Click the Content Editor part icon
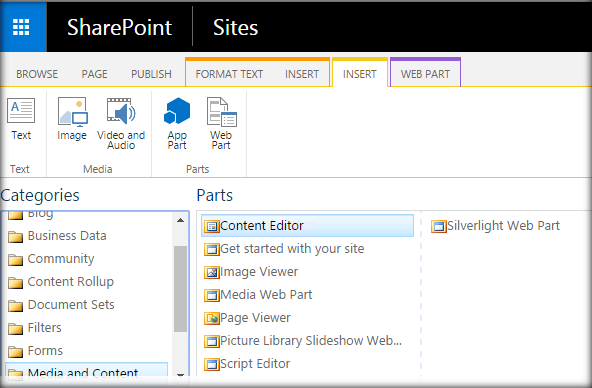The height and width of the screenshot is (388, 592). pyautogui.click(x=212, y=226)
